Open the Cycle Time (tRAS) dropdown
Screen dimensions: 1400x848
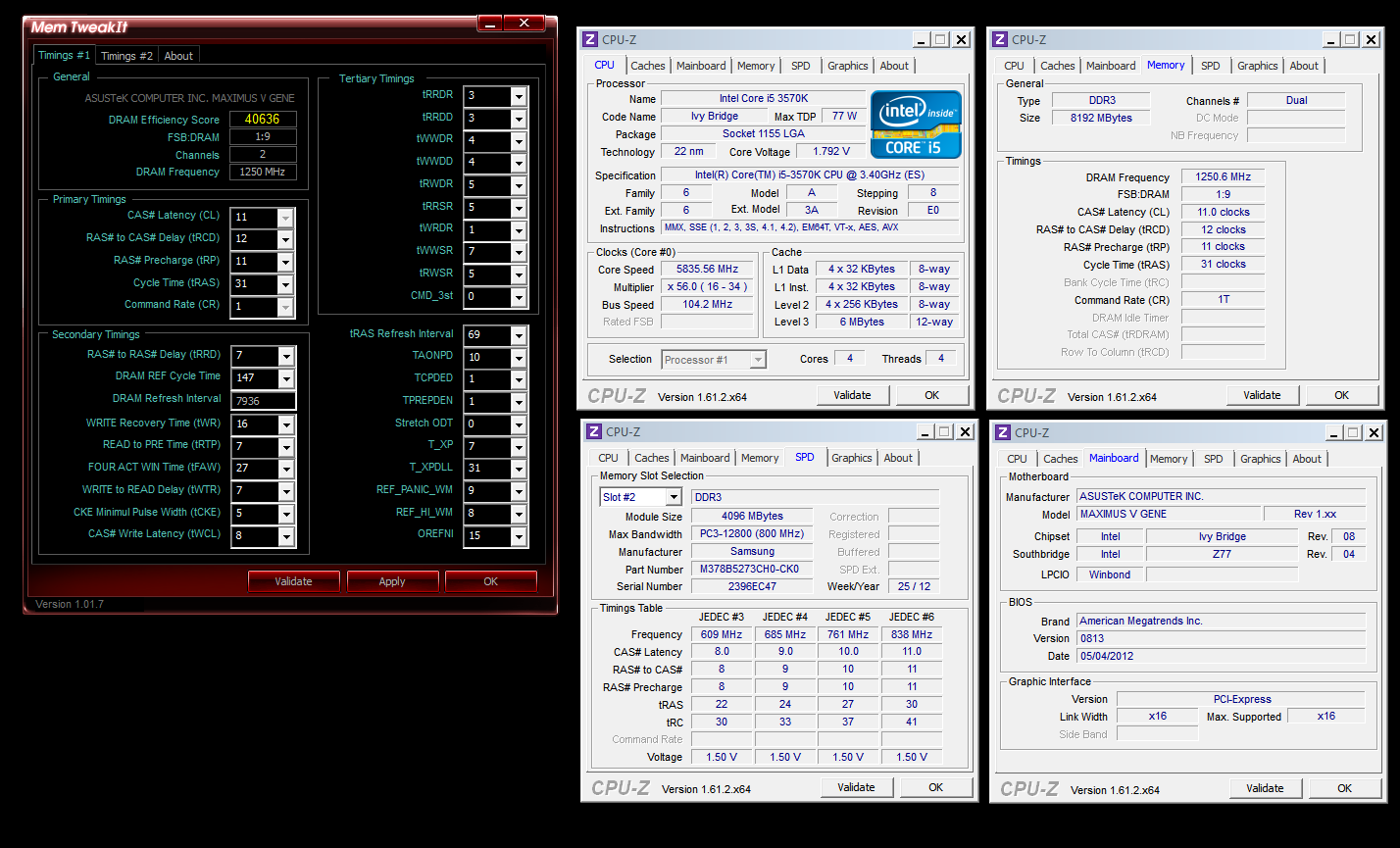pos(285,285)
